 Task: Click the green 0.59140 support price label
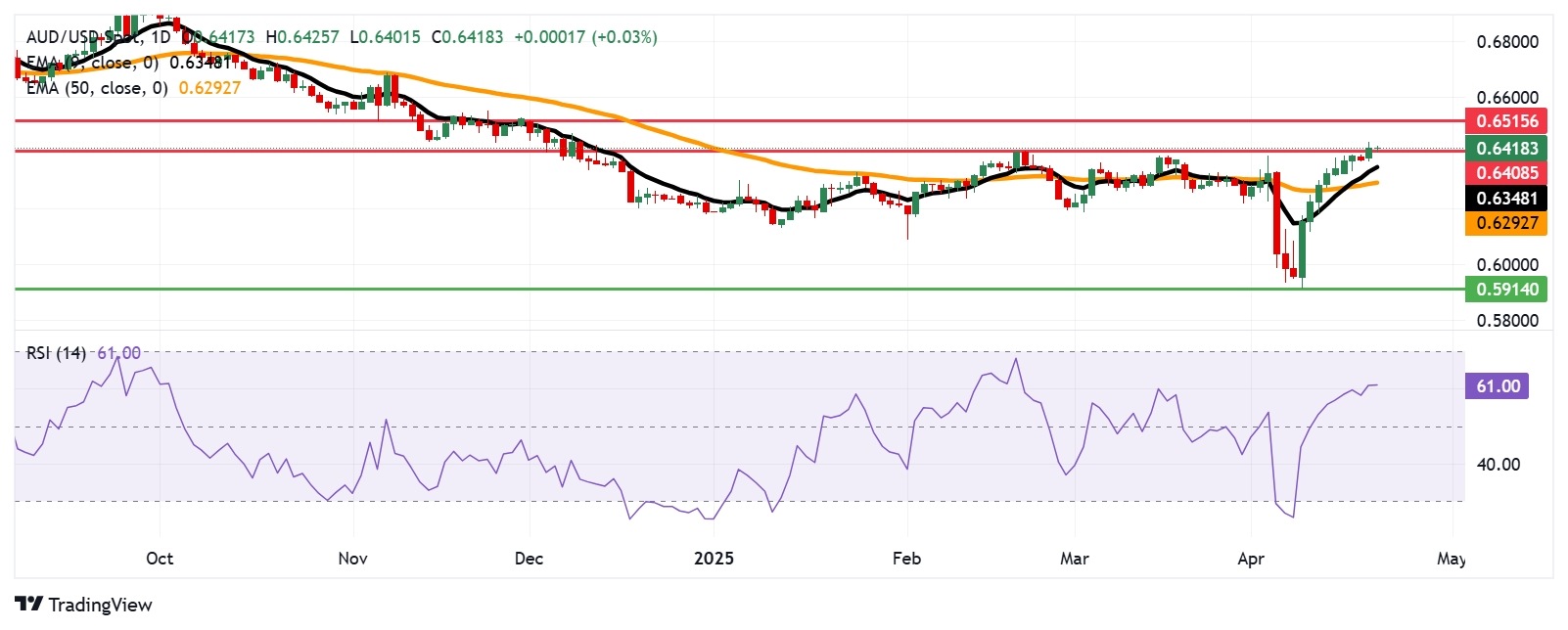[1506, 290]
